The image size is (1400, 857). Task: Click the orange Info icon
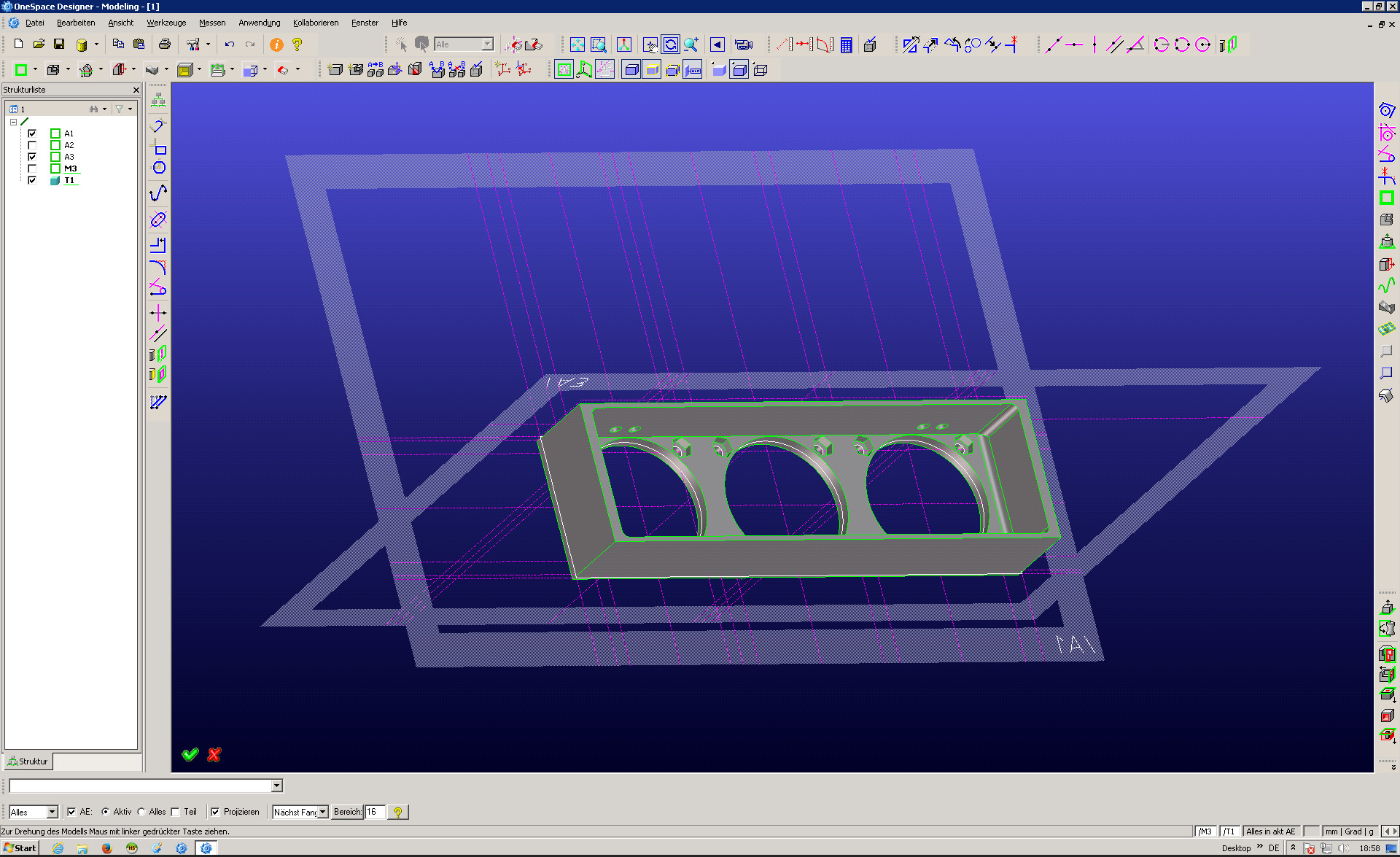[276, 44]
